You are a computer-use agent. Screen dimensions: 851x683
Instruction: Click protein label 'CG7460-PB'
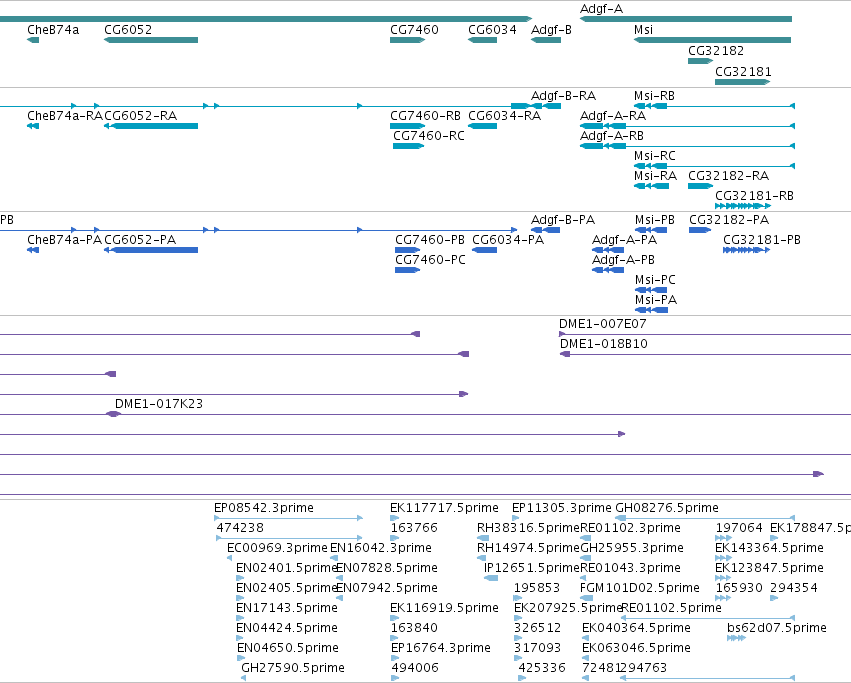pos(430,240)
